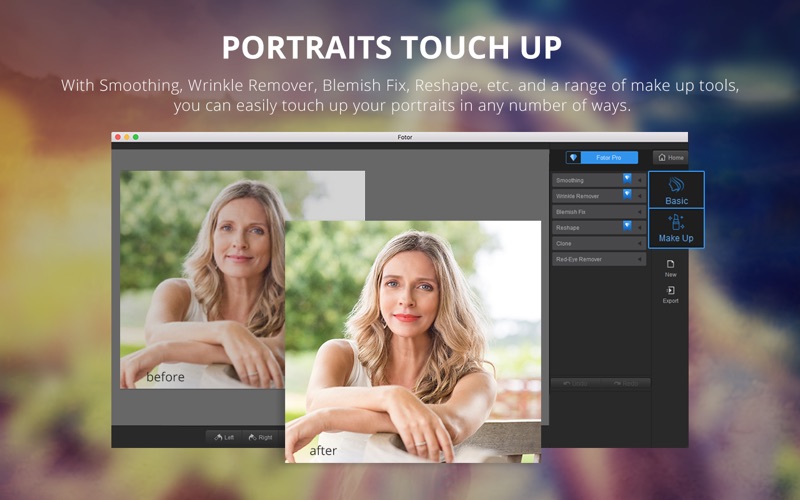Open the Clone tool row

pos(598,243)
